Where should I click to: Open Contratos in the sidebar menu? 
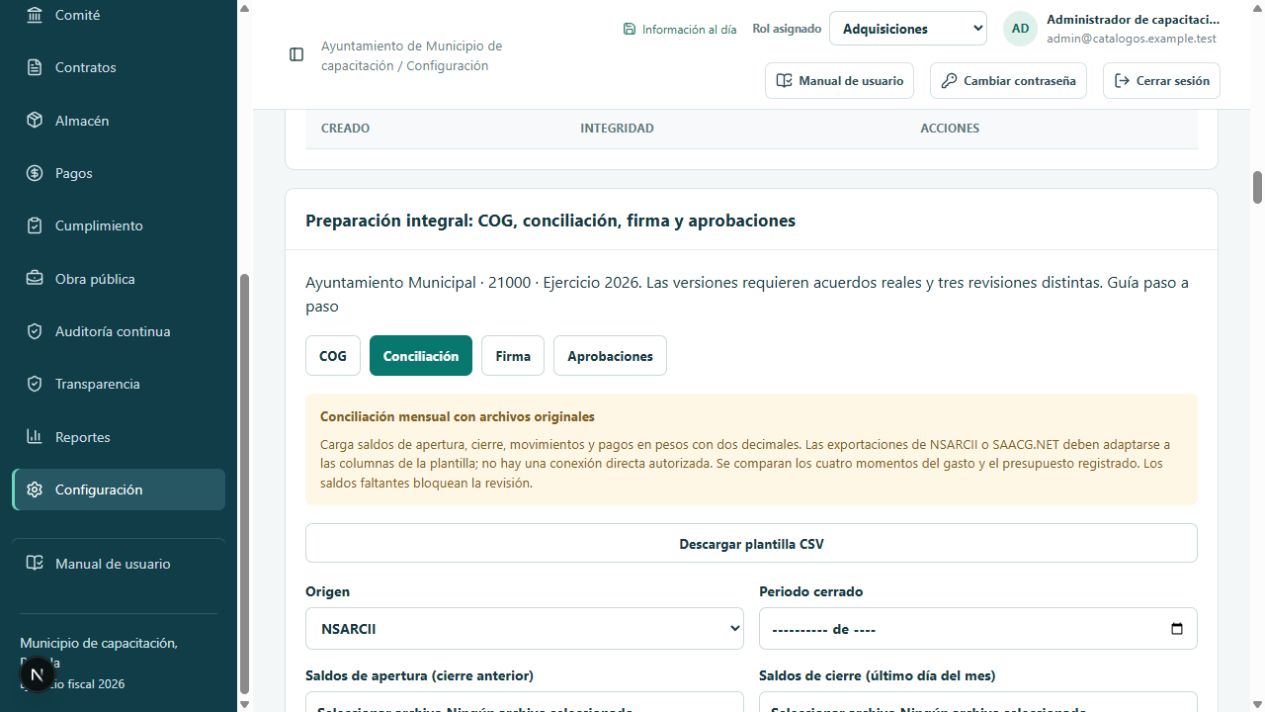tap(118, 68)
